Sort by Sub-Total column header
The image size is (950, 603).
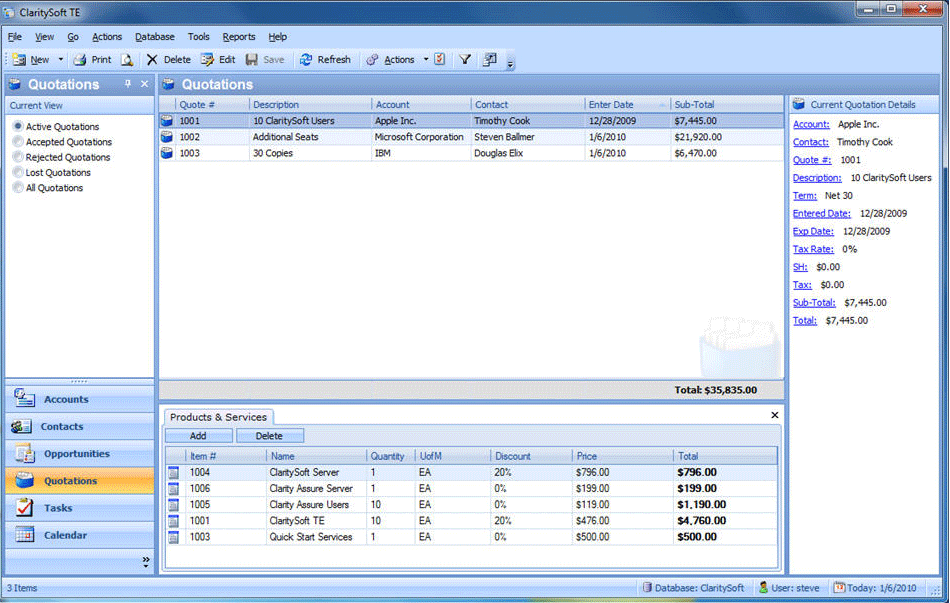726,104
